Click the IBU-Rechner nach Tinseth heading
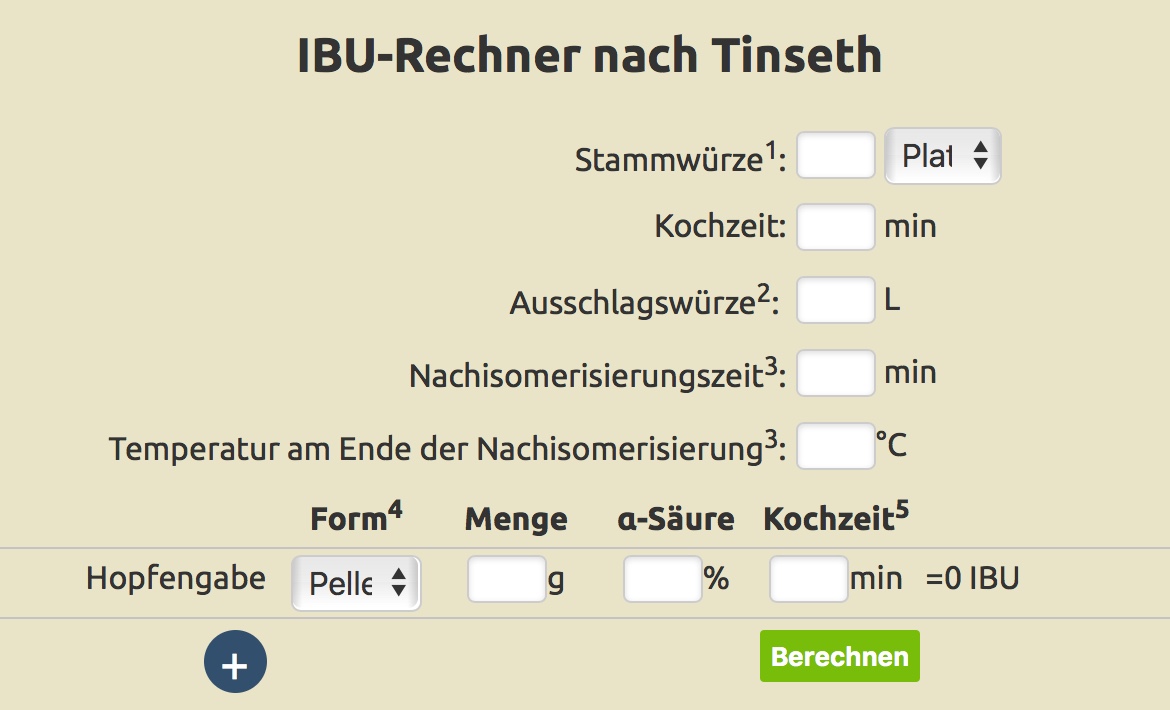 coord(589,57)
